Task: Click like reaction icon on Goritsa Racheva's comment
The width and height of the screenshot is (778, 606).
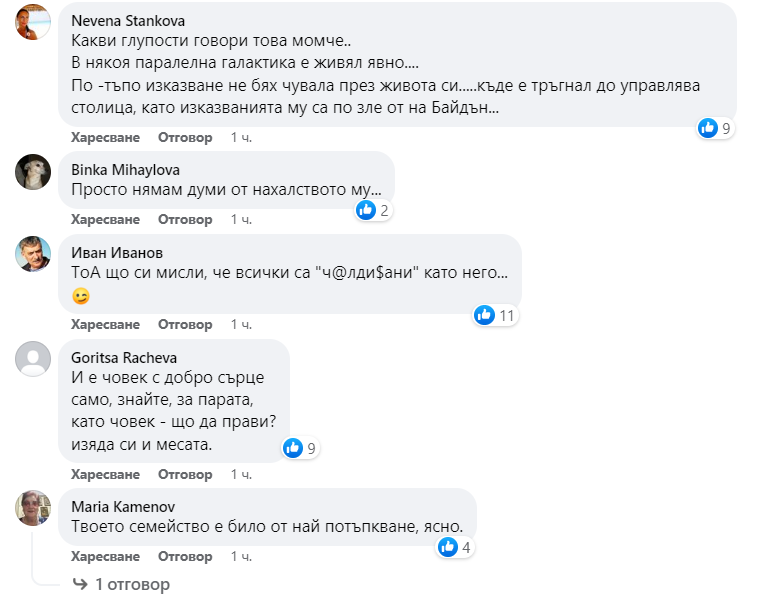Action: coord(293,448)
